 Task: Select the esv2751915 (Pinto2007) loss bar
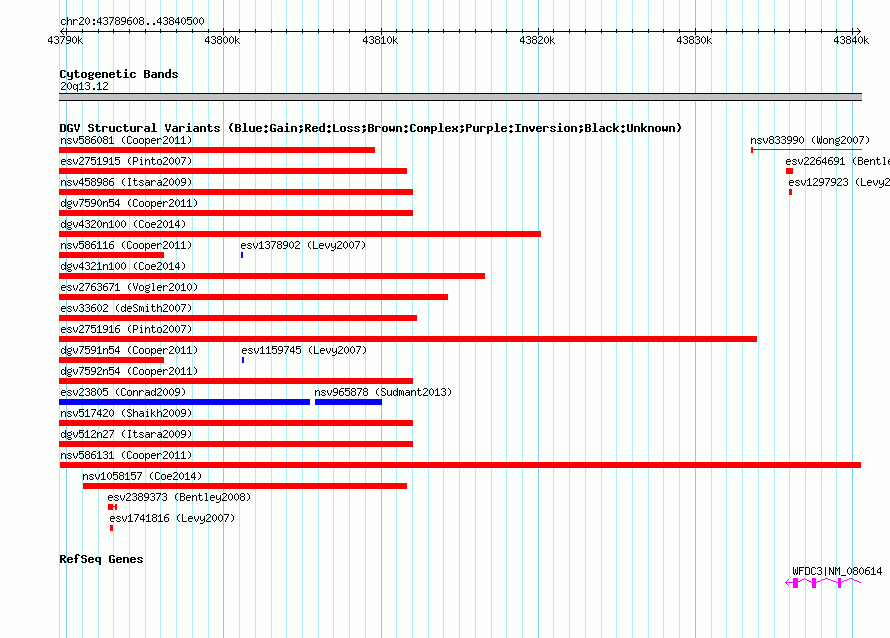point(233,171)
